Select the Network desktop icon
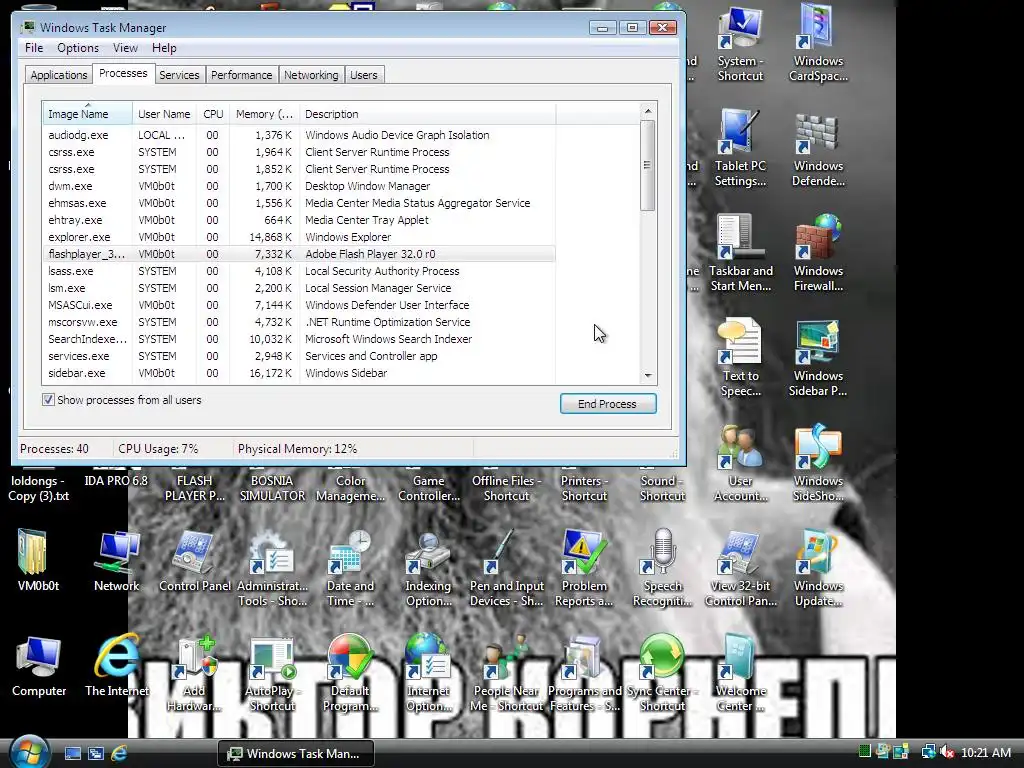The image size is (1024, 768). pyautogui.click(x=116, y=560)
